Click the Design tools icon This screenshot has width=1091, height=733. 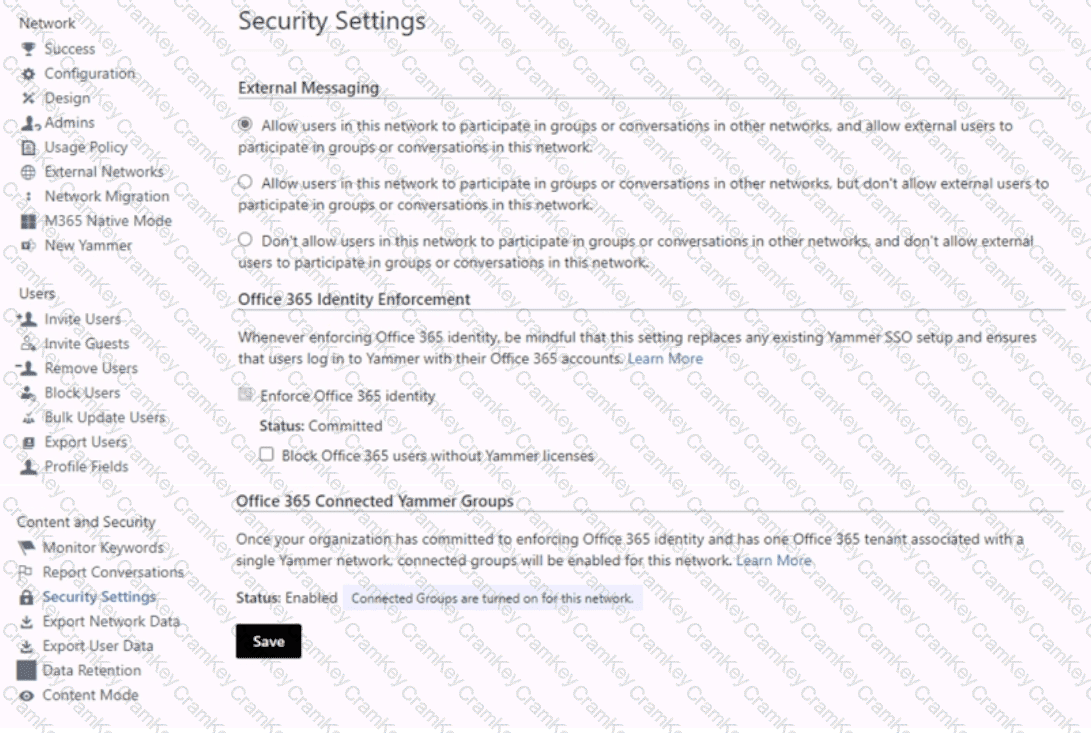click(28, 98)
